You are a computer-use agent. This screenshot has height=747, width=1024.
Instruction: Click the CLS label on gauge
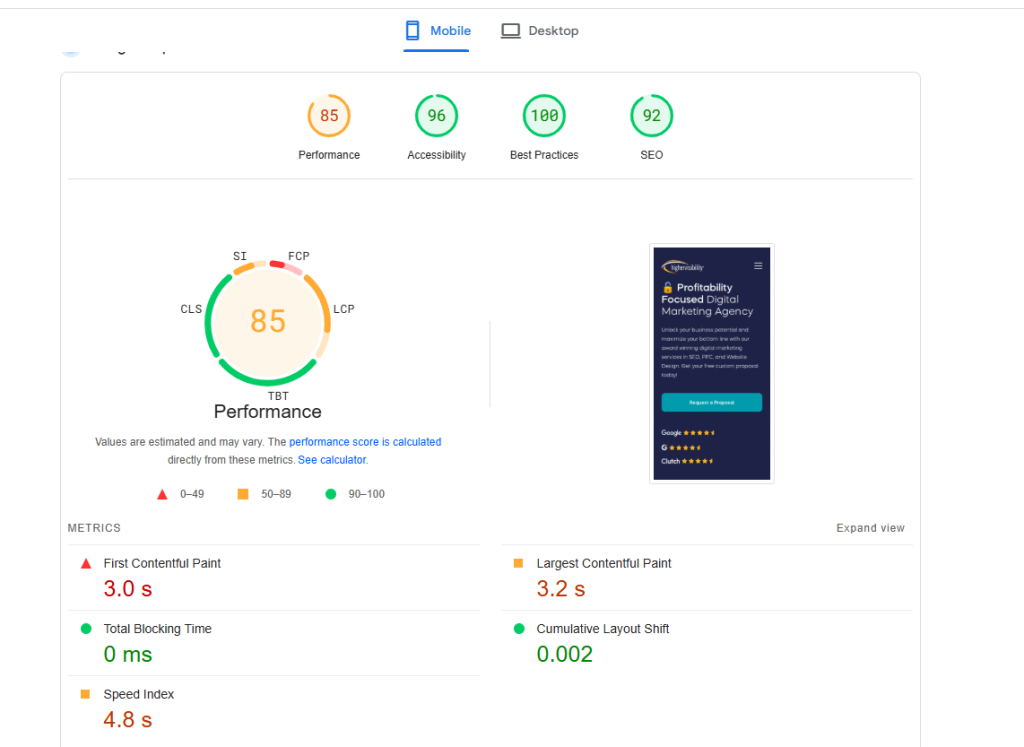coord(191,309)
